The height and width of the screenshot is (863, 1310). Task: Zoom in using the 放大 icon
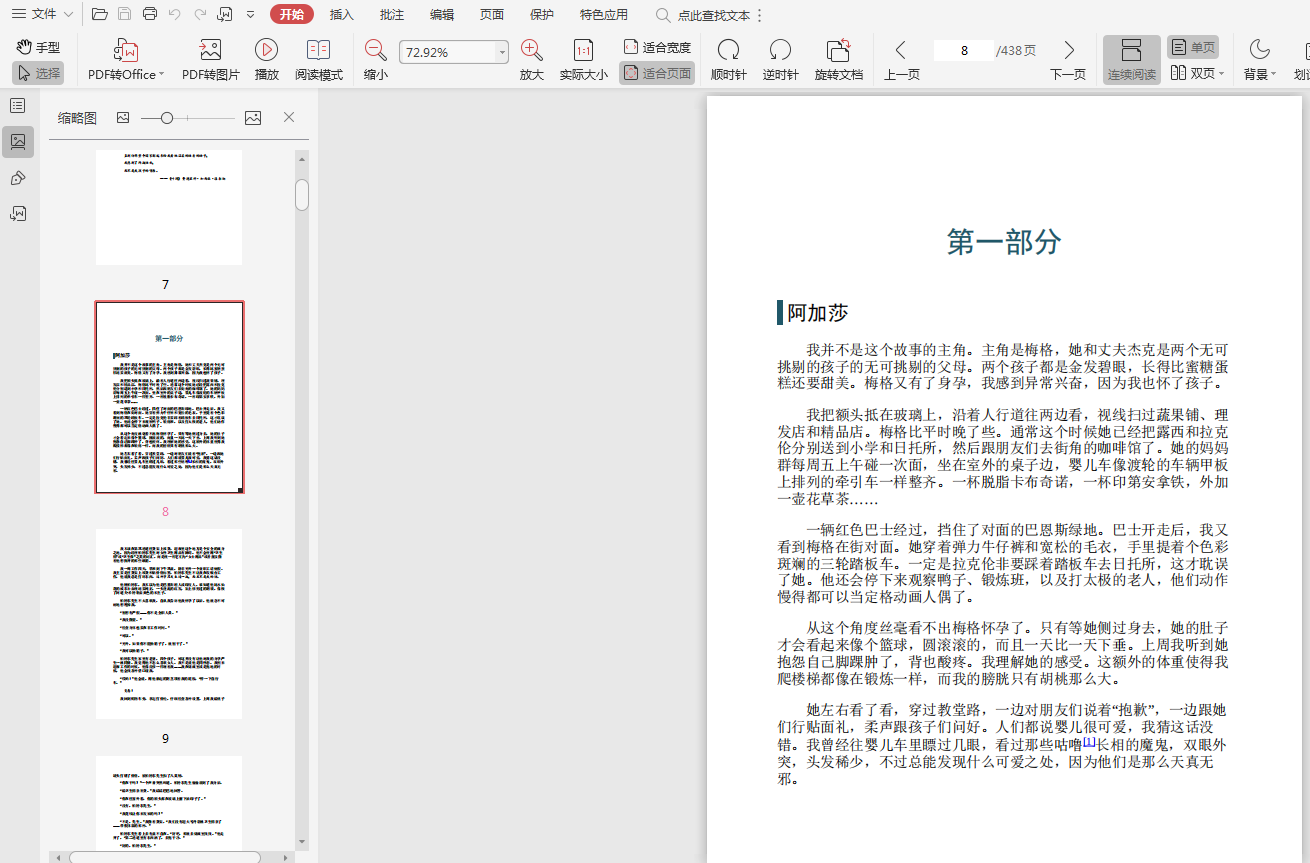tap(532, 51)
